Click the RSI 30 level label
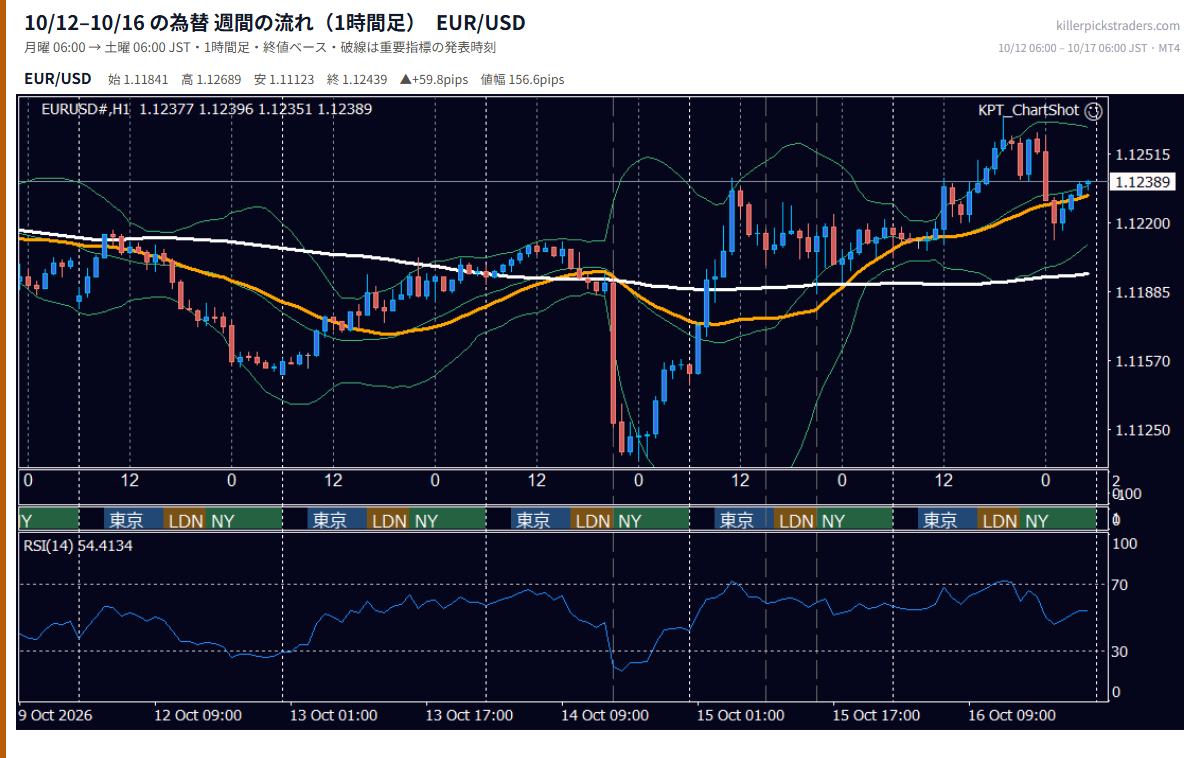Image resolution: width=1200 pixels, height=758 pixels. (x=1122, y=652)
